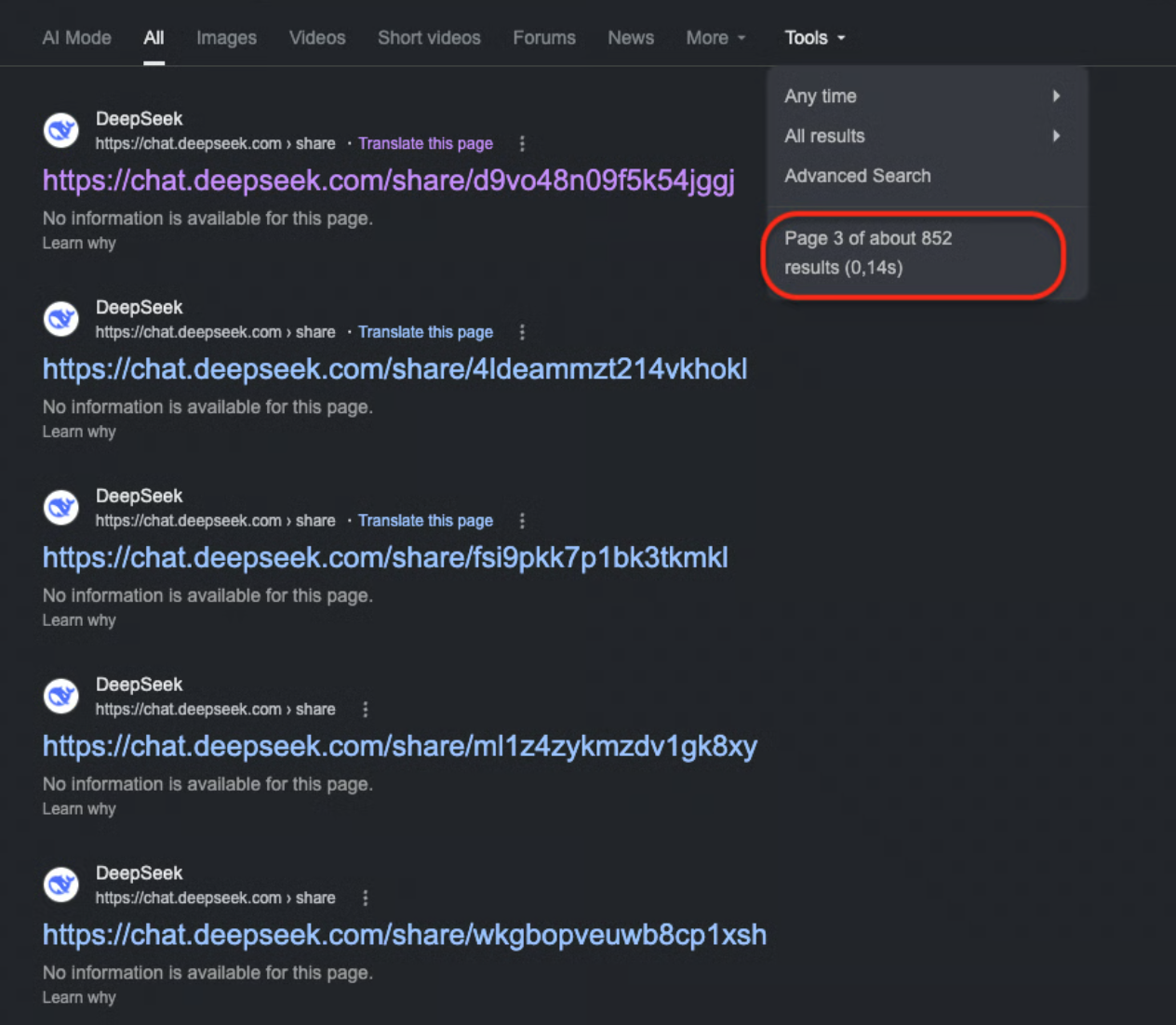Click Learn why under d9vo48n09f5k54jggj result
The width and height of the screenshot is (1176, 1025).
pos(79,244)
